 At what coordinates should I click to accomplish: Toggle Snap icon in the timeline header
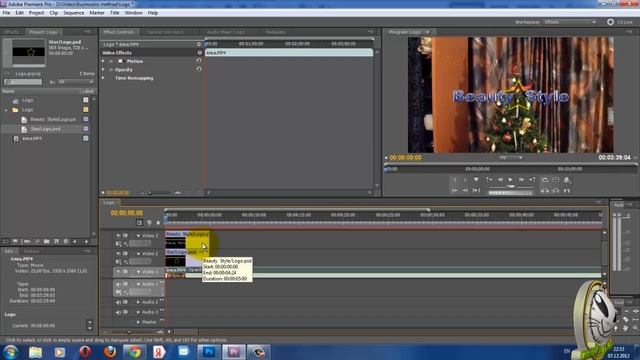[x=139, y=222]
